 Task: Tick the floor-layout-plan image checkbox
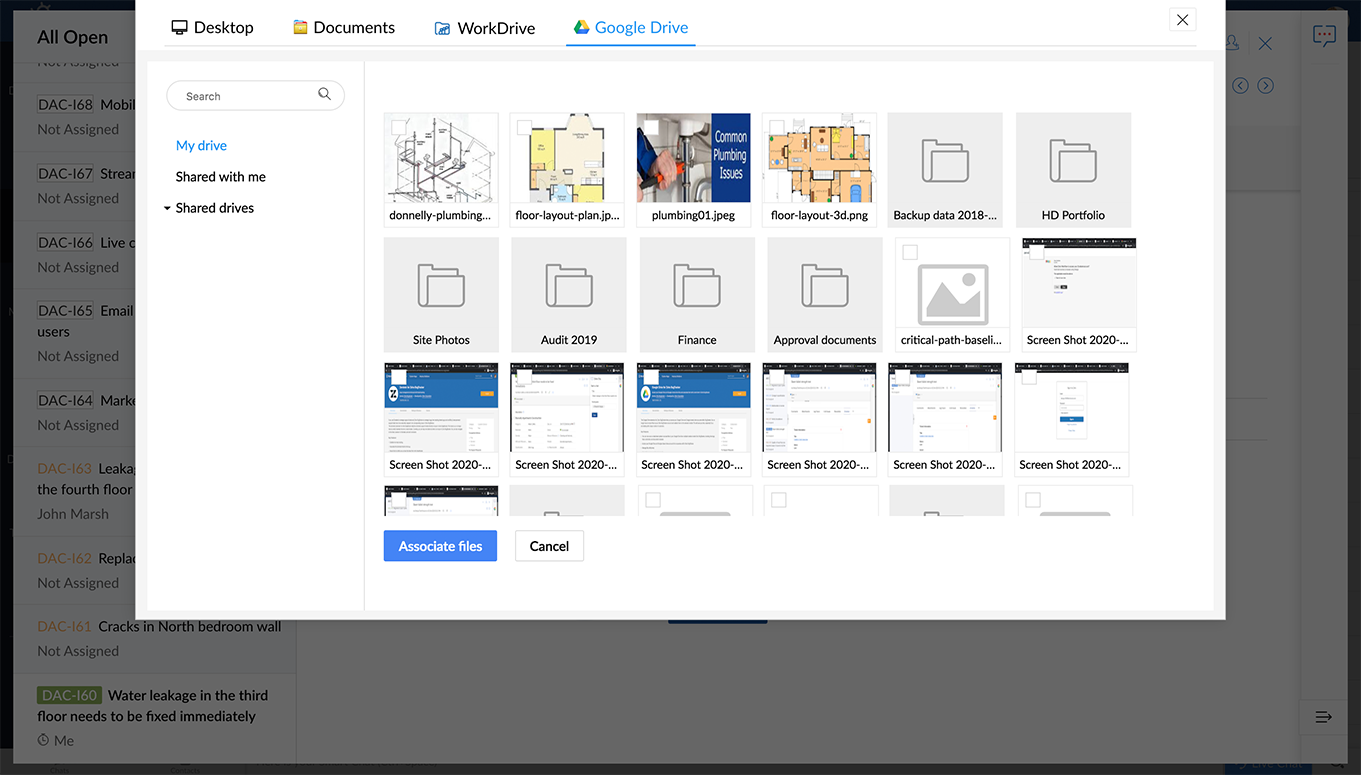(524, 127)
